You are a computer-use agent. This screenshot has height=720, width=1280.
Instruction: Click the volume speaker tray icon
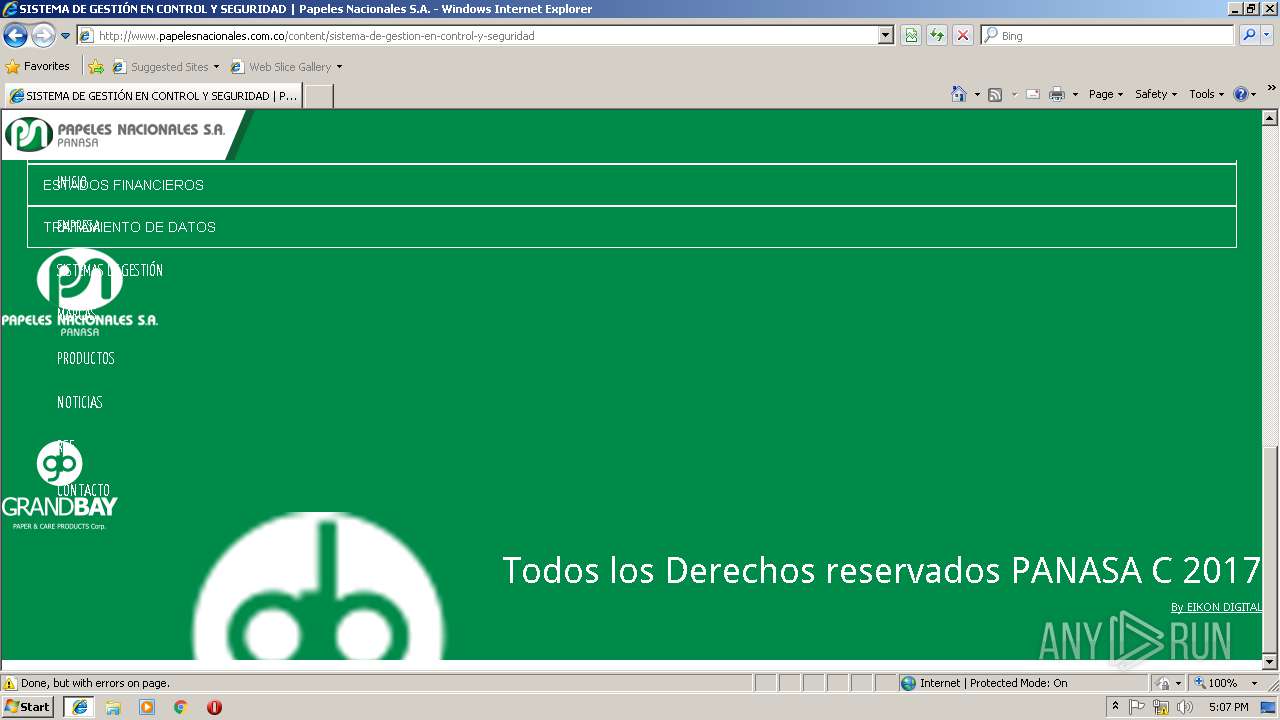1185,707
